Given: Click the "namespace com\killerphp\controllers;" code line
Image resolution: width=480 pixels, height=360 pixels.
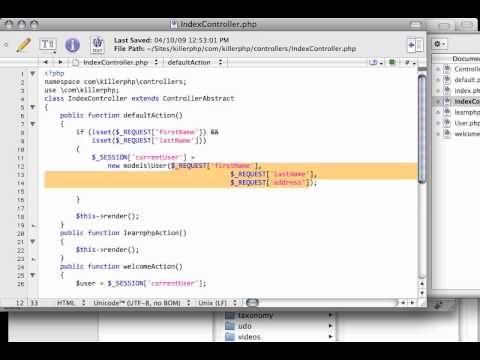Looking at the screenshot, I should 115,82.
